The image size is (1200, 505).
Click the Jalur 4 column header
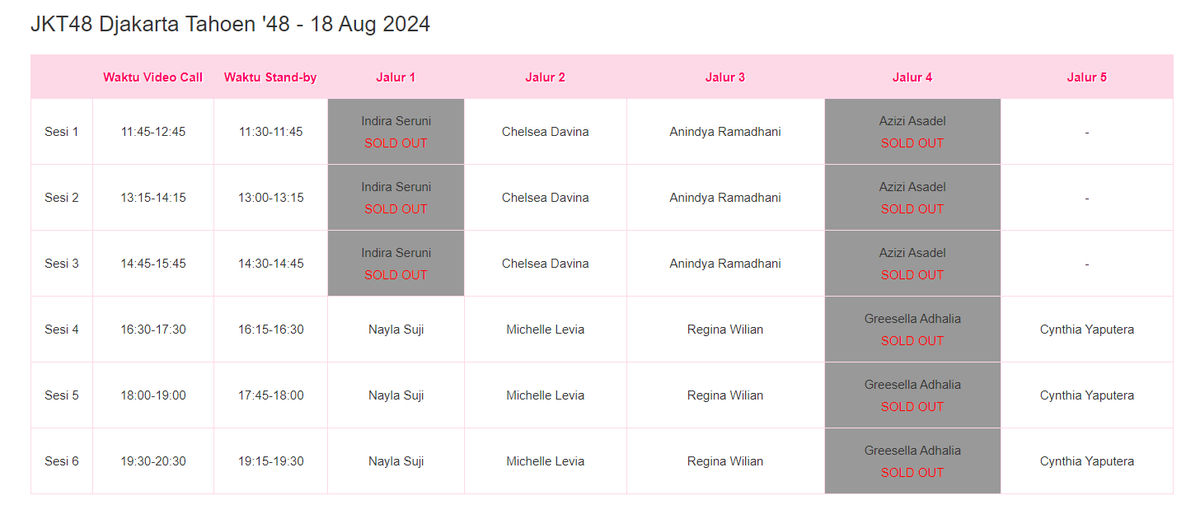[x=912, y=77]
